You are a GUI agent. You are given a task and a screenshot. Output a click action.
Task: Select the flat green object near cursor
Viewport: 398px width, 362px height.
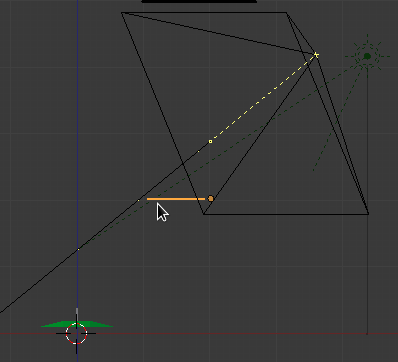76,324
